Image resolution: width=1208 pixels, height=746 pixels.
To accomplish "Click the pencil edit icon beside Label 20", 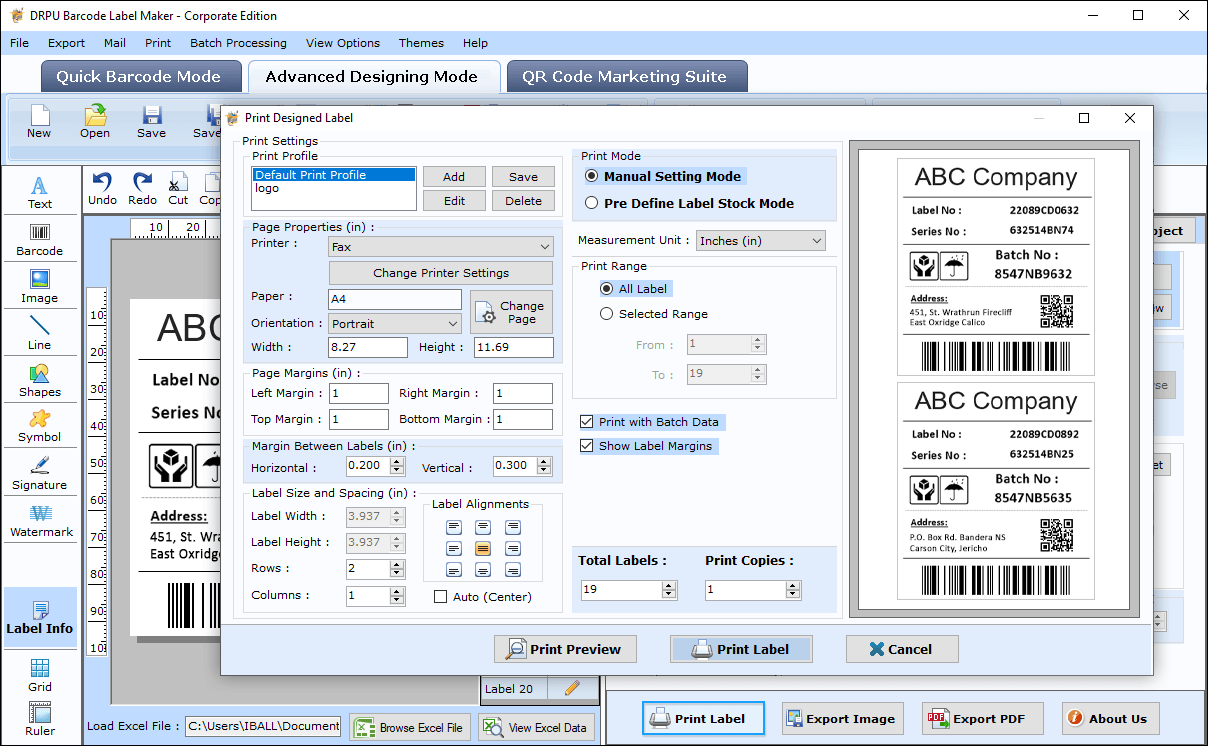I will [x=572, y=688].
